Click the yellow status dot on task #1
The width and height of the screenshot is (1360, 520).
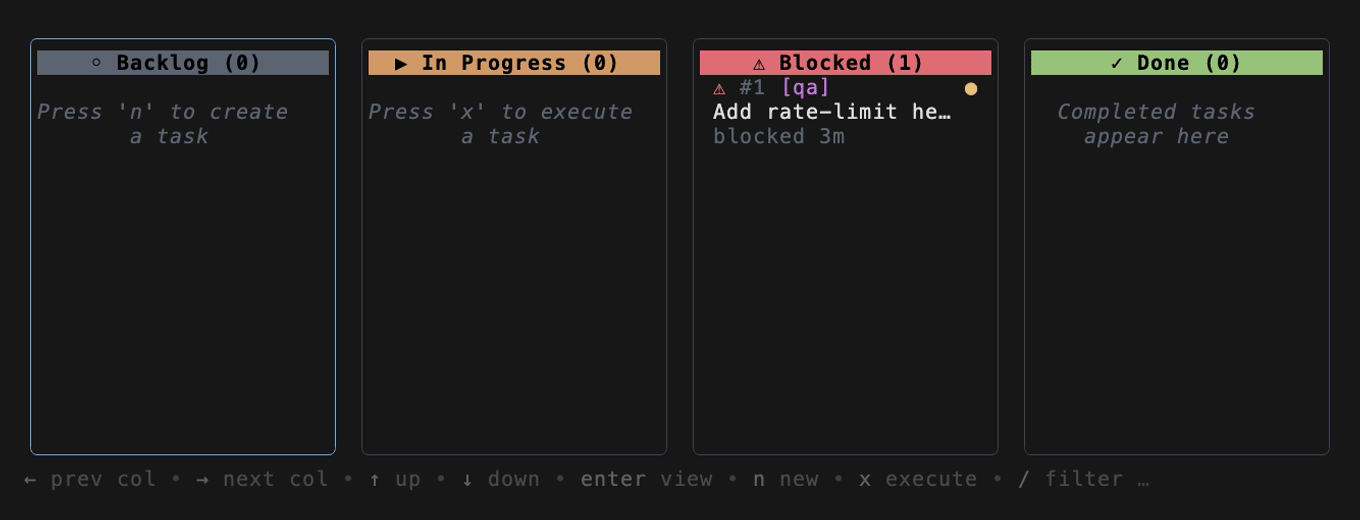970,89
